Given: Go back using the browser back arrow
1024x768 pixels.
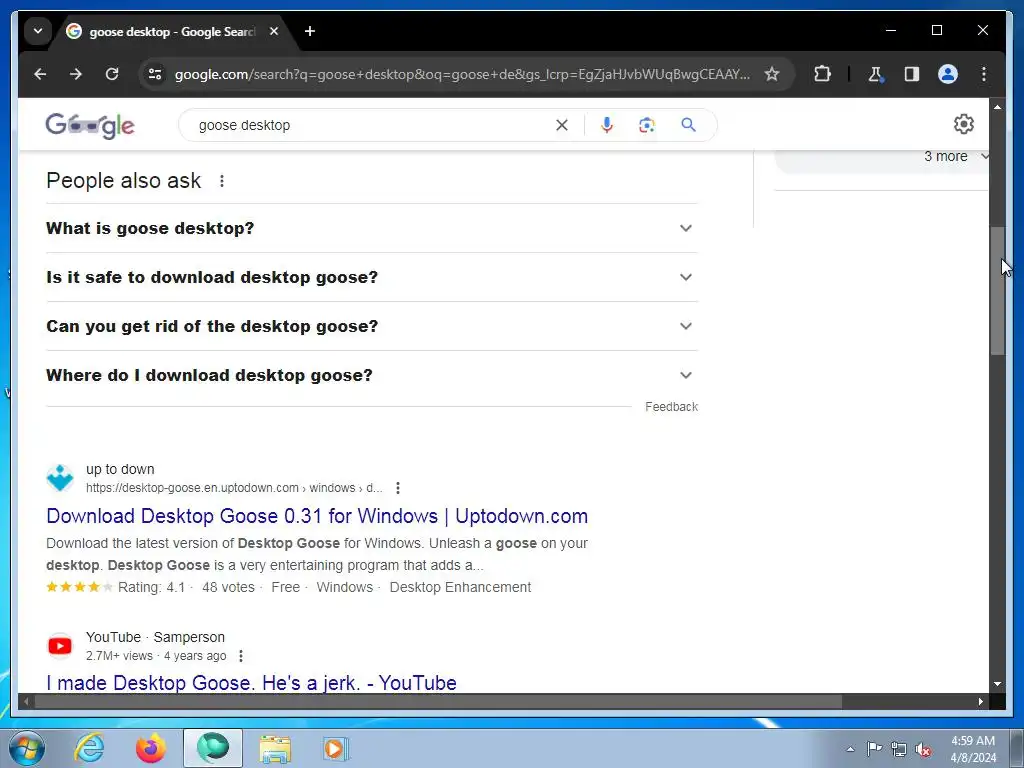Looking at the screenshot, I should [x=40, y=74].
